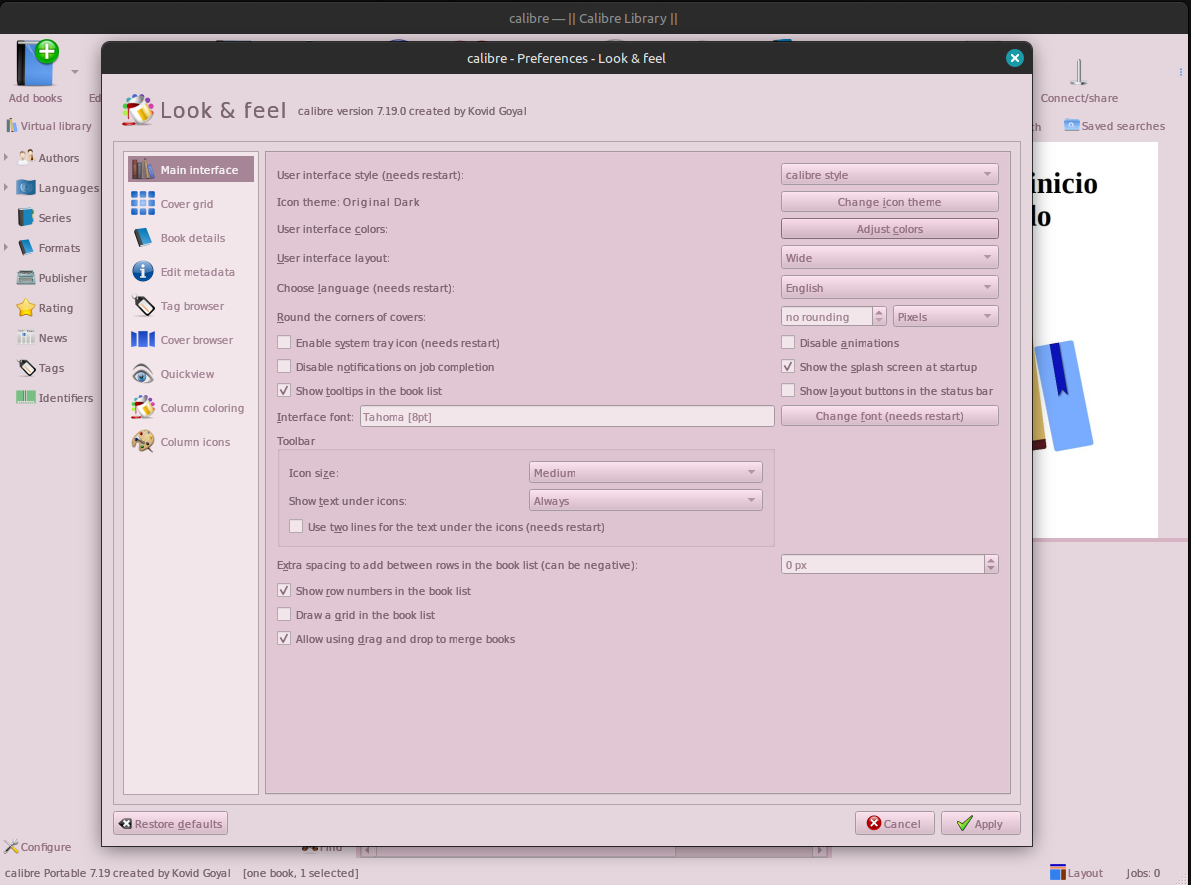Click the Apply button
This screenshot has width=1191, height=885.
pyautogui.click(x=981, y=823)
